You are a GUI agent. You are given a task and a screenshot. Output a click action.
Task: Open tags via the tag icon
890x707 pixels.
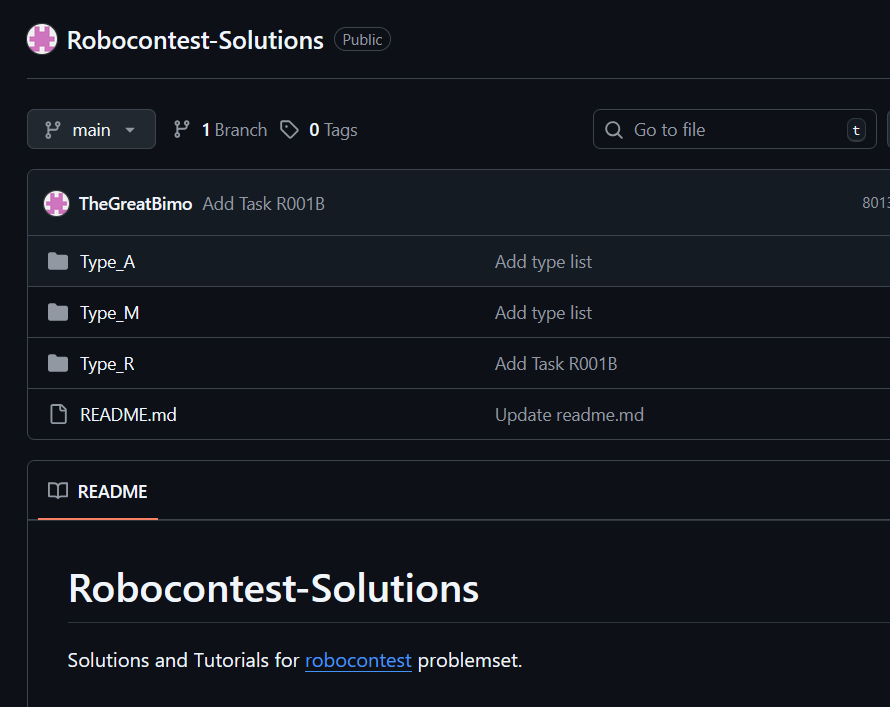290,129
